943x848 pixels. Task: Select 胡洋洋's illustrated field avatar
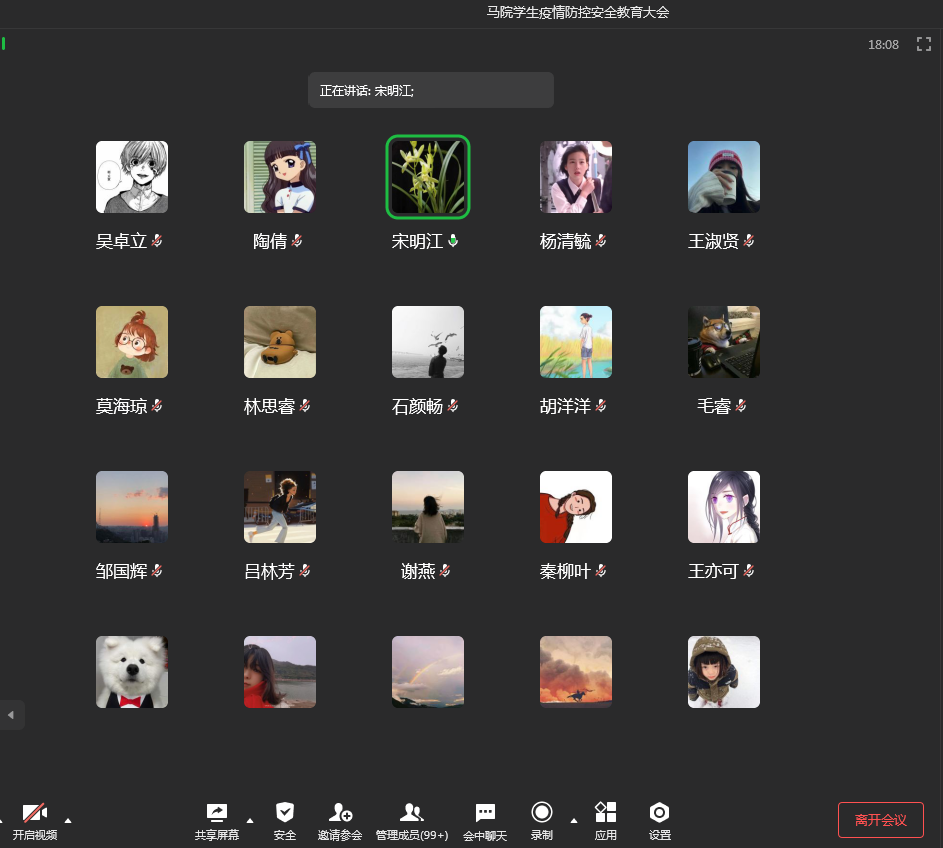point(576,342)
